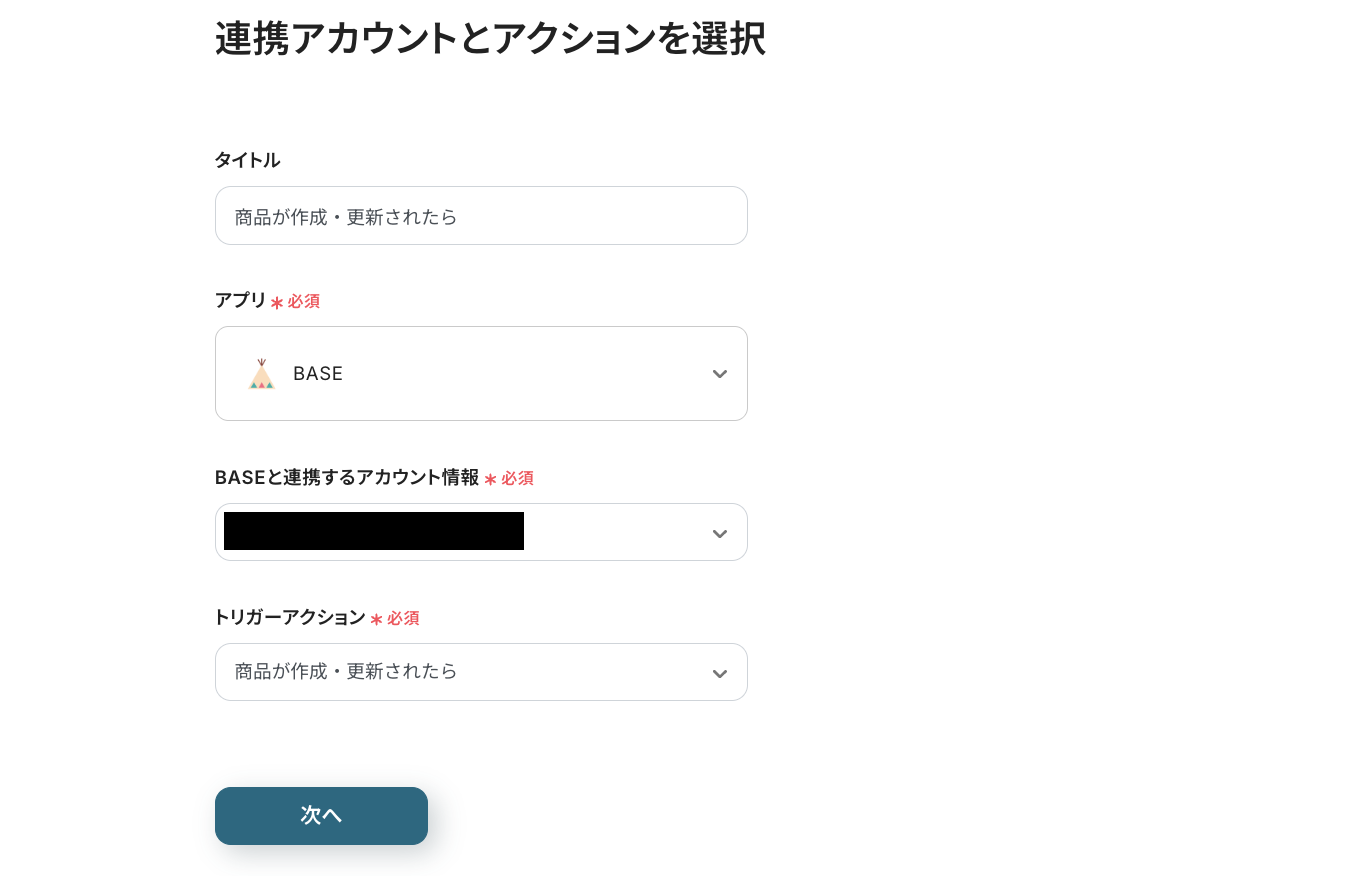Select the BASE app name in combo box

pos(318,374)
